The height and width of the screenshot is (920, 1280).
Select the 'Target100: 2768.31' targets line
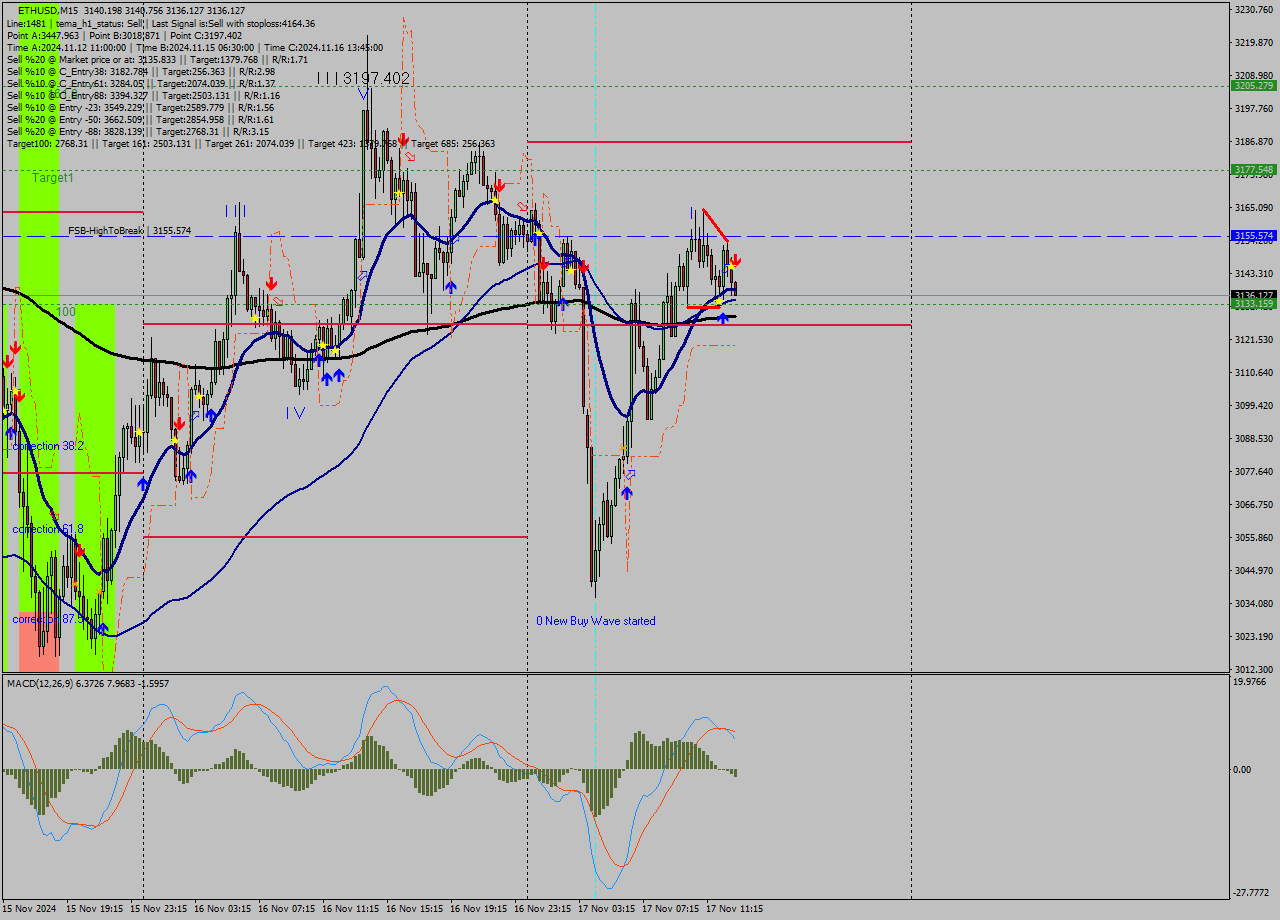point(250,143)
